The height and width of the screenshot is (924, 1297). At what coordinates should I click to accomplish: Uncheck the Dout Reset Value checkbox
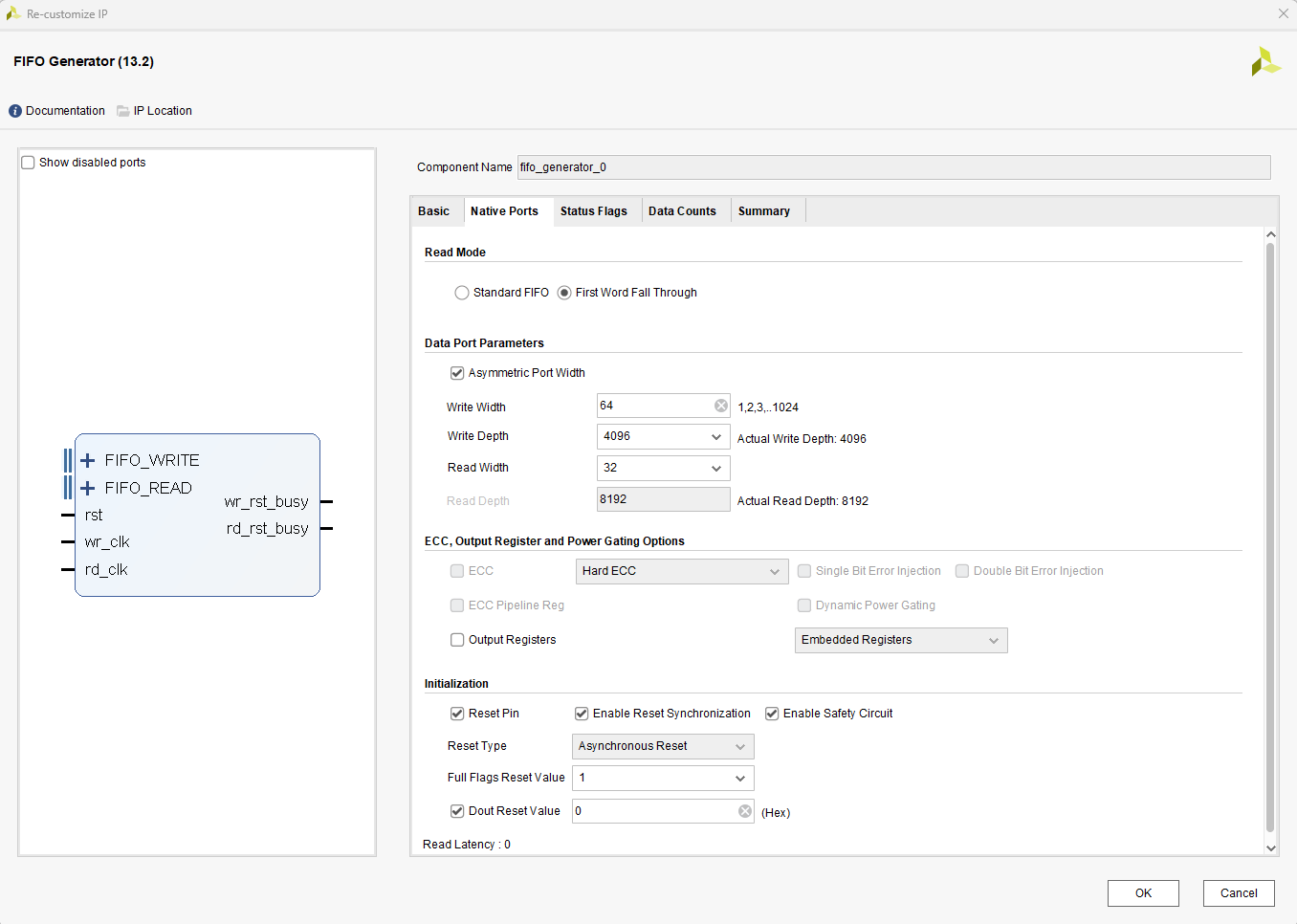tap(457, 811)
